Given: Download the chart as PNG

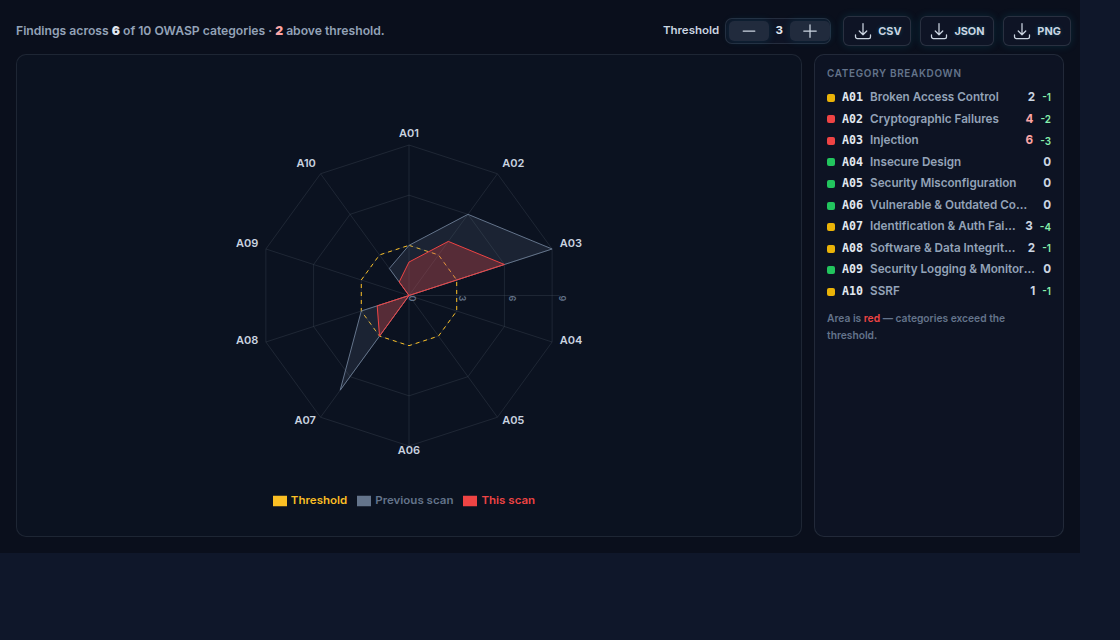Looking at the screenshot, I should click(x=1036, y=31).
